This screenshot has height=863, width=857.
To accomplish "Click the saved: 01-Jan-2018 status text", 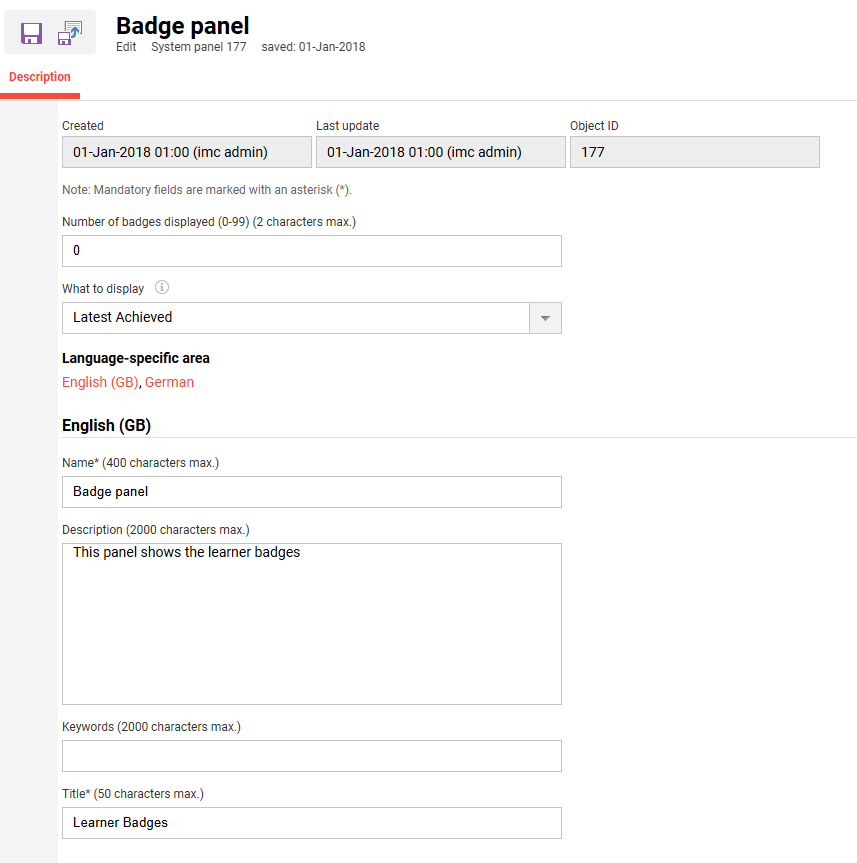I will (x=313, y=47).
